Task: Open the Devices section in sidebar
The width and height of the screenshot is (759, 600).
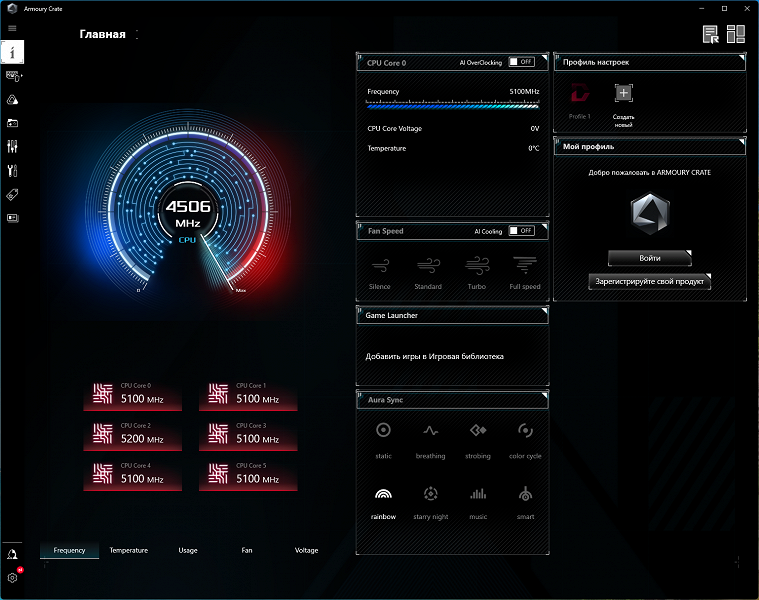Action: (x=13, y=76)
